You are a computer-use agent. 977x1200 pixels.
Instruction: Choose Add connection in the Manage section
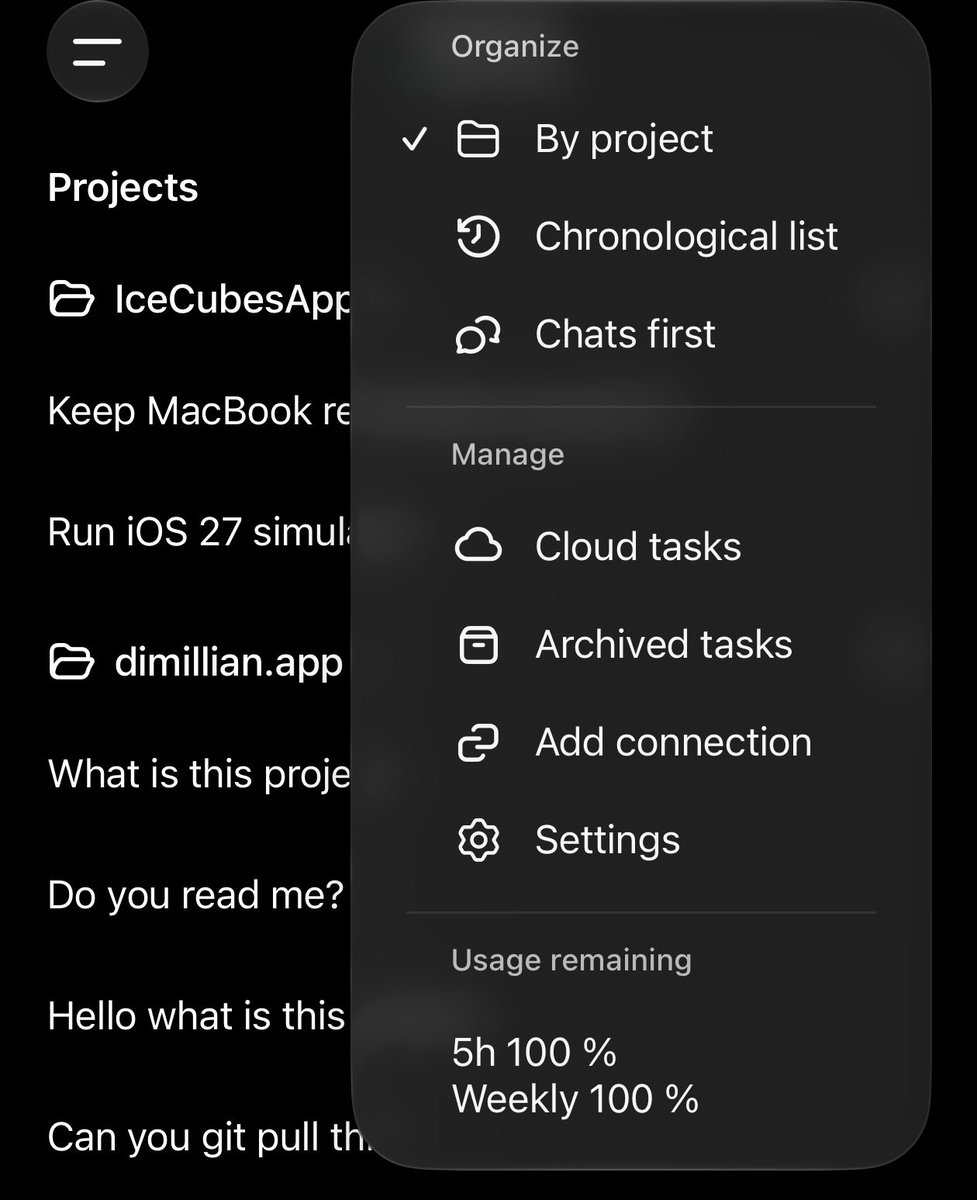click(x=640, y=743)
